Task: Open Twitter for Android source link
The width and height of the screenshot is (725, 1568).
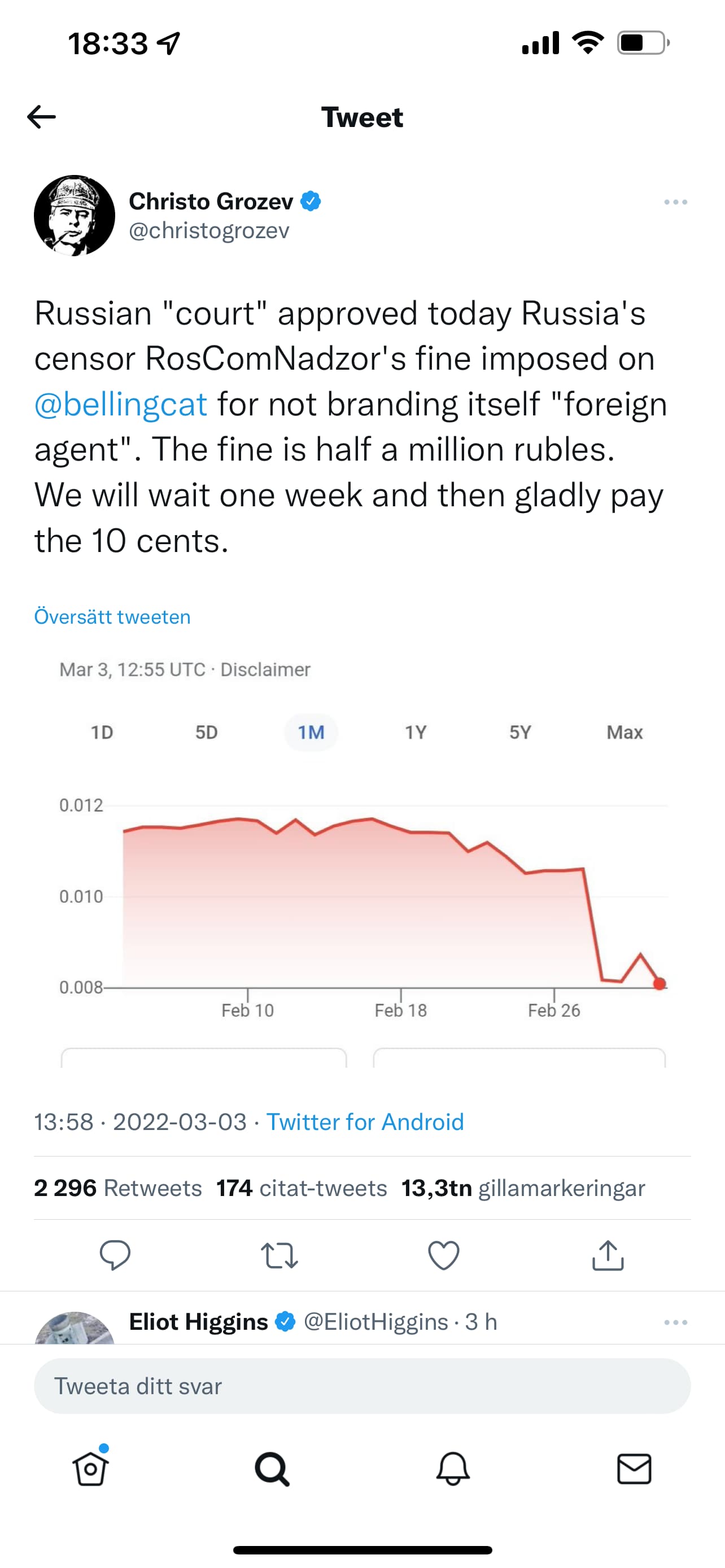Action: pos(365,1122)
